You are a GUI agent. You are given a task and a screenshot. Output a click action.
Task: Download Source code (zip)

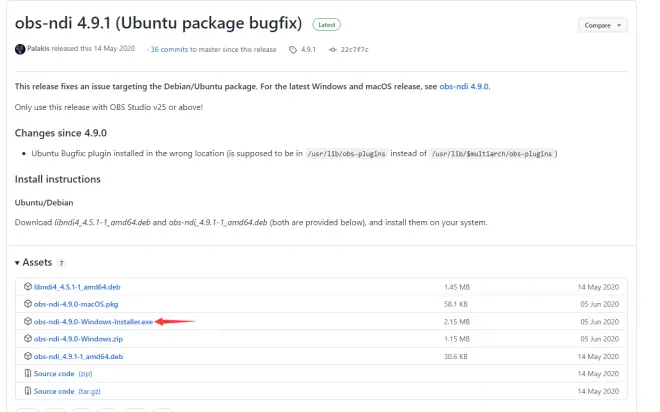pyautogui.click(x=63, y=374)
